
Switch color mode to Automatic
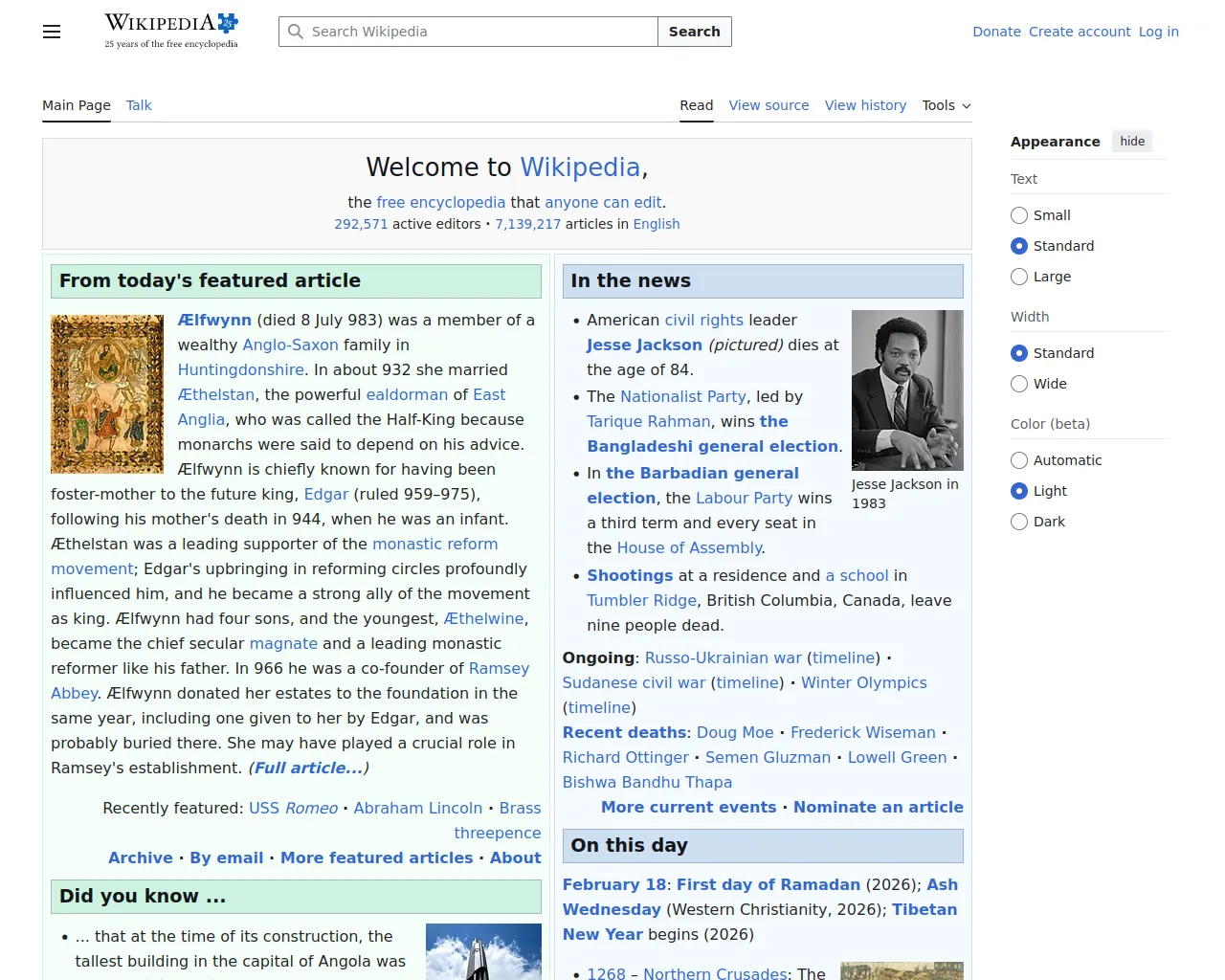point(1019,460)
